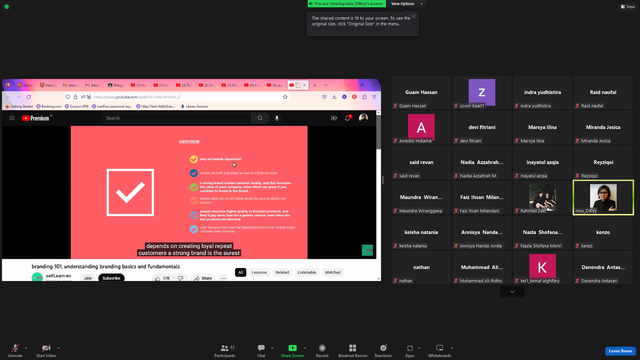This screenshot has height=360, width=640.
Task: Select the Listenable filter chip
Action: click(307, 272)
